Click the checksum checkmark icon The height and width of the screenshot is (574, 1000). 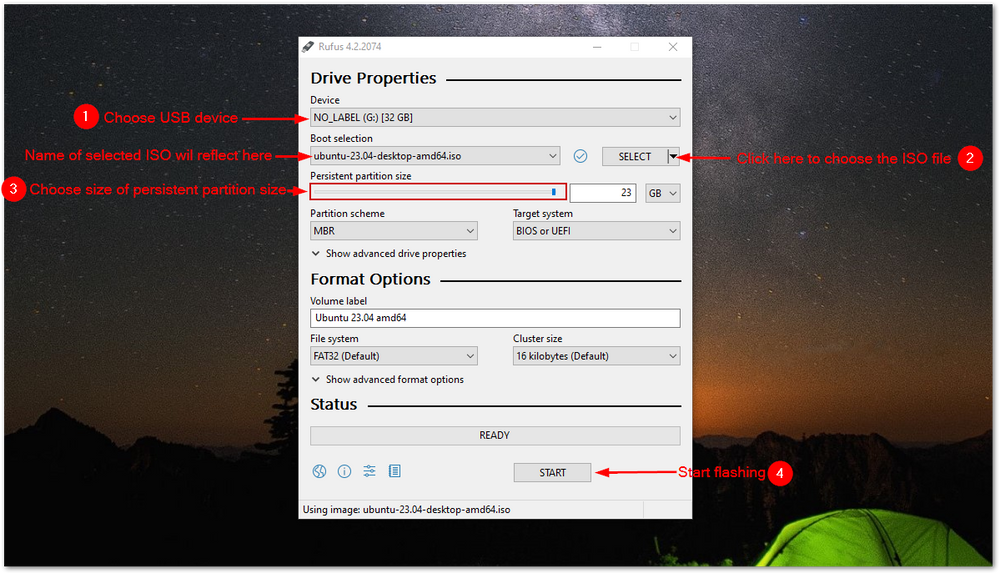pos(580,156)
